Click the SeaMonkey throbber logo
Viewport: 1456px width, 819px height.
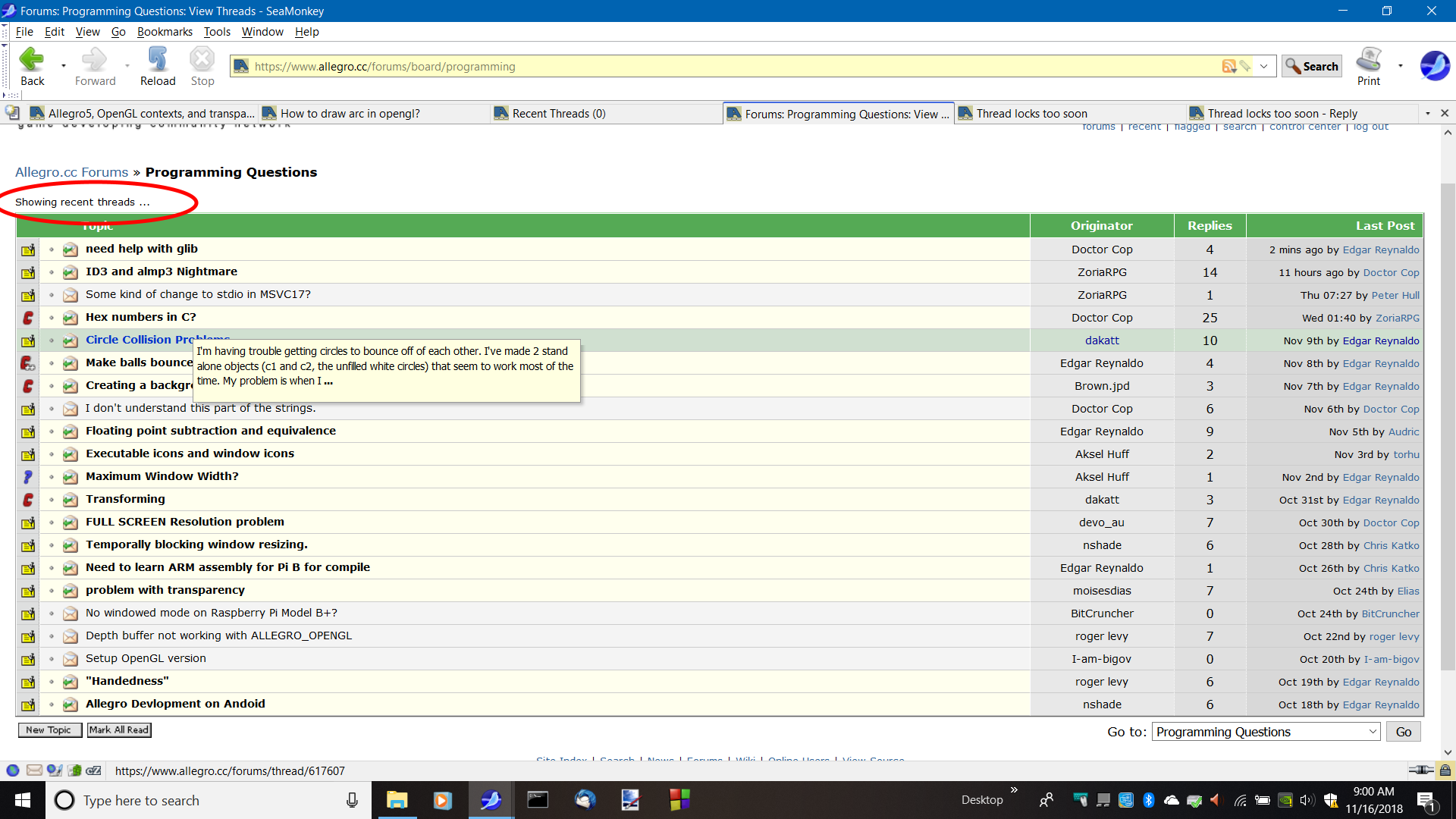pyautogui.click(x=1434, y=66)
